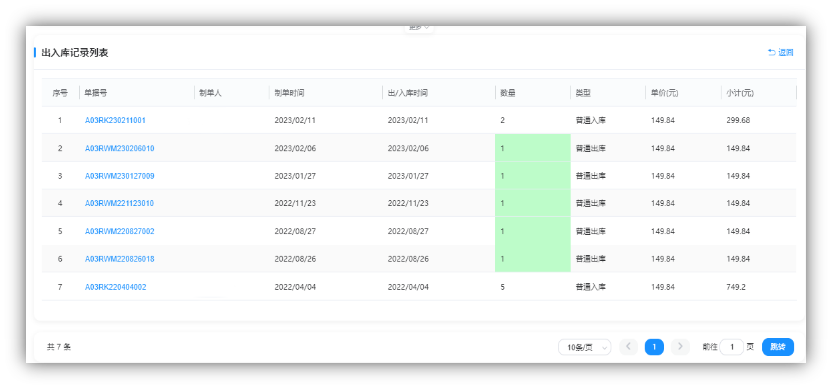The height and width of the screenshot is (391, 835).
Task: Click the 返回 return arrow icon
Action: click(771, 52)
